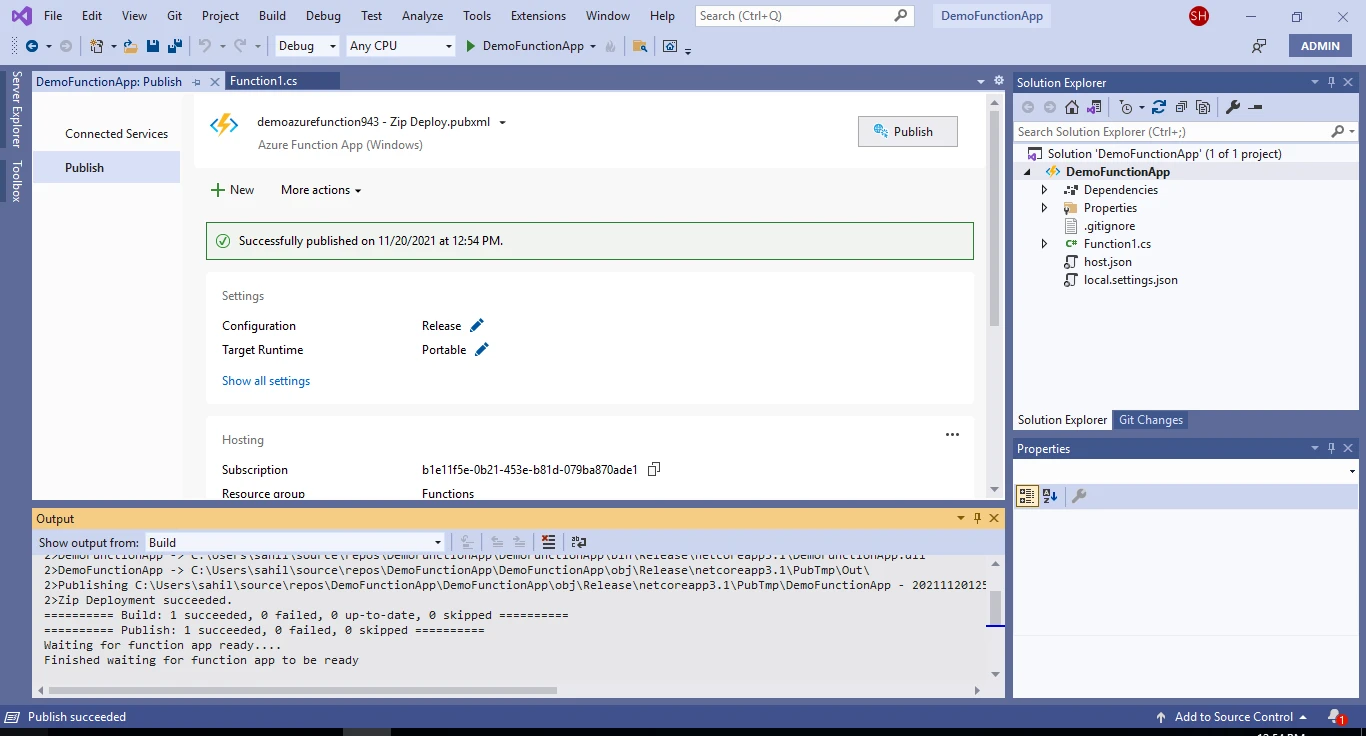
Task: Open Show all settings link
Action: click(265, 380)
